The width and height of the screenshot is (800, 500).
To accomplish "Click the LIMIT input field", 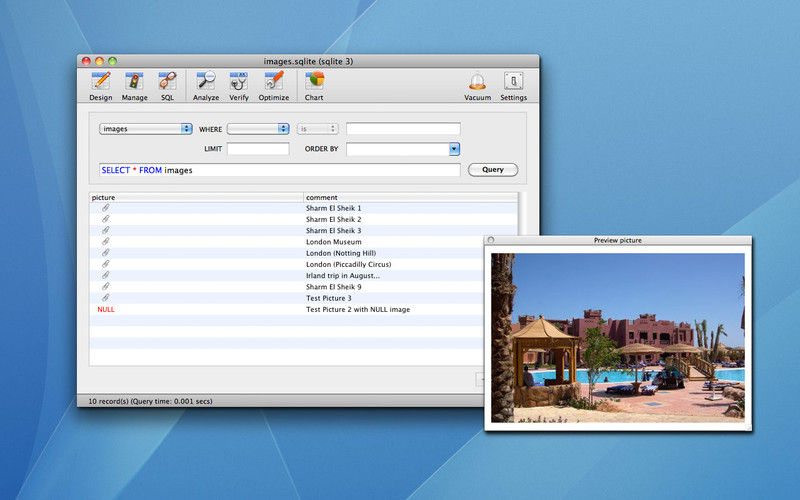I will 258,149.
